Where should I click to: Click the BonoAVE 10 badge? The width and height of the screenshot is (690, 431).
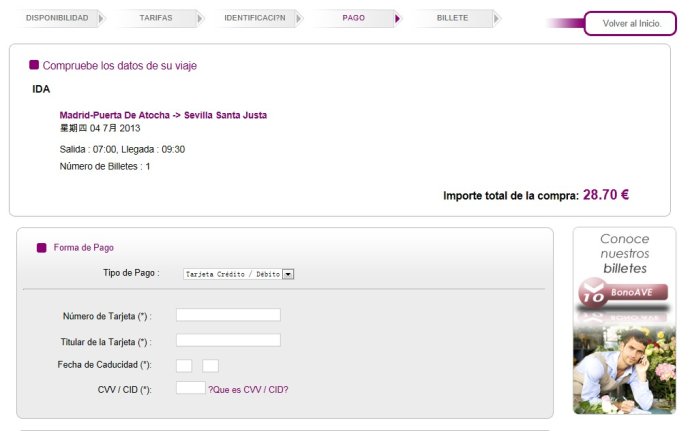point(623,292)
